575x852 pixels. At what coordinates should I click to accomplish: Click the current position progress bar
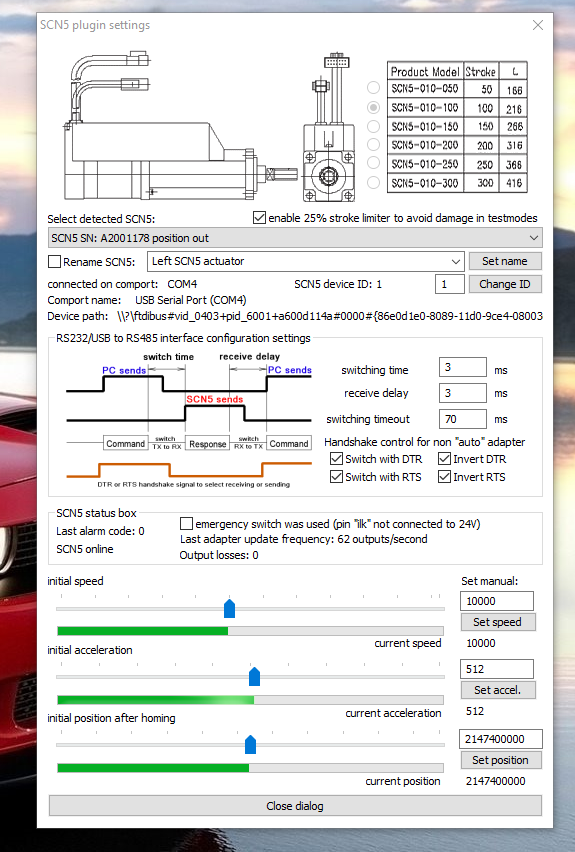tap(251, 768)
